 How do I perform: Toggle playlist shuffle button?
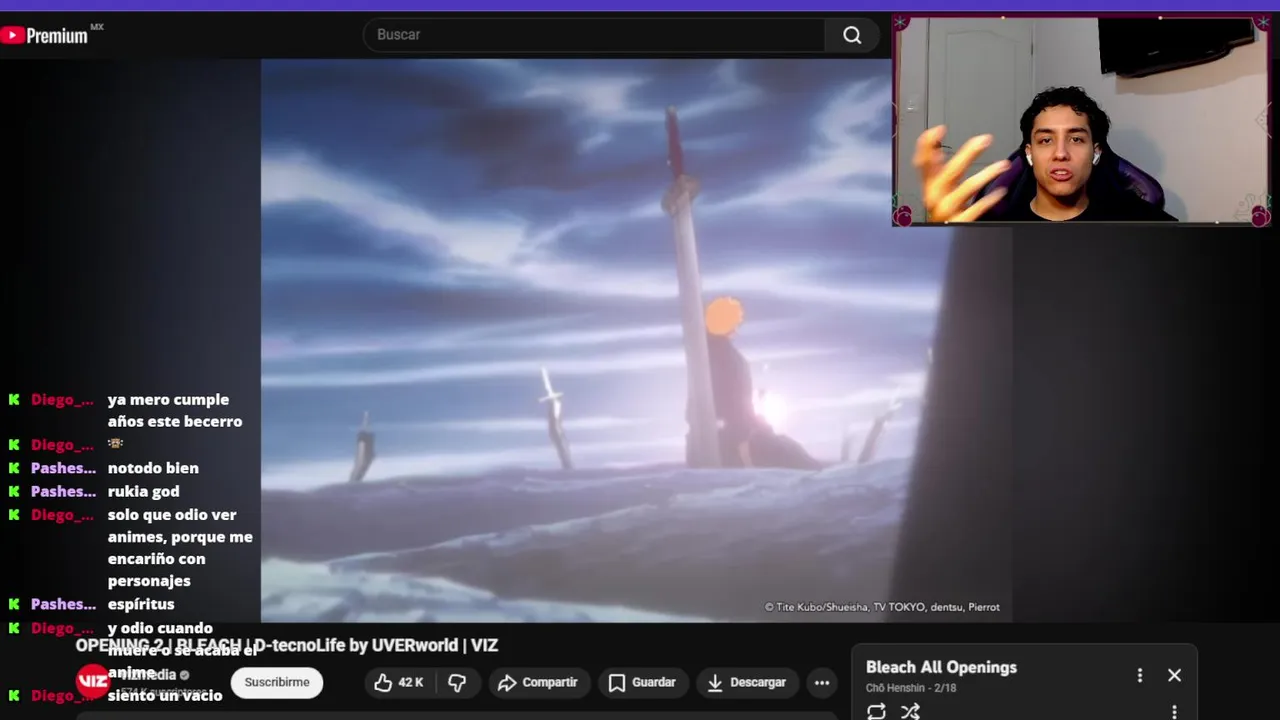[x=910, y=711]
